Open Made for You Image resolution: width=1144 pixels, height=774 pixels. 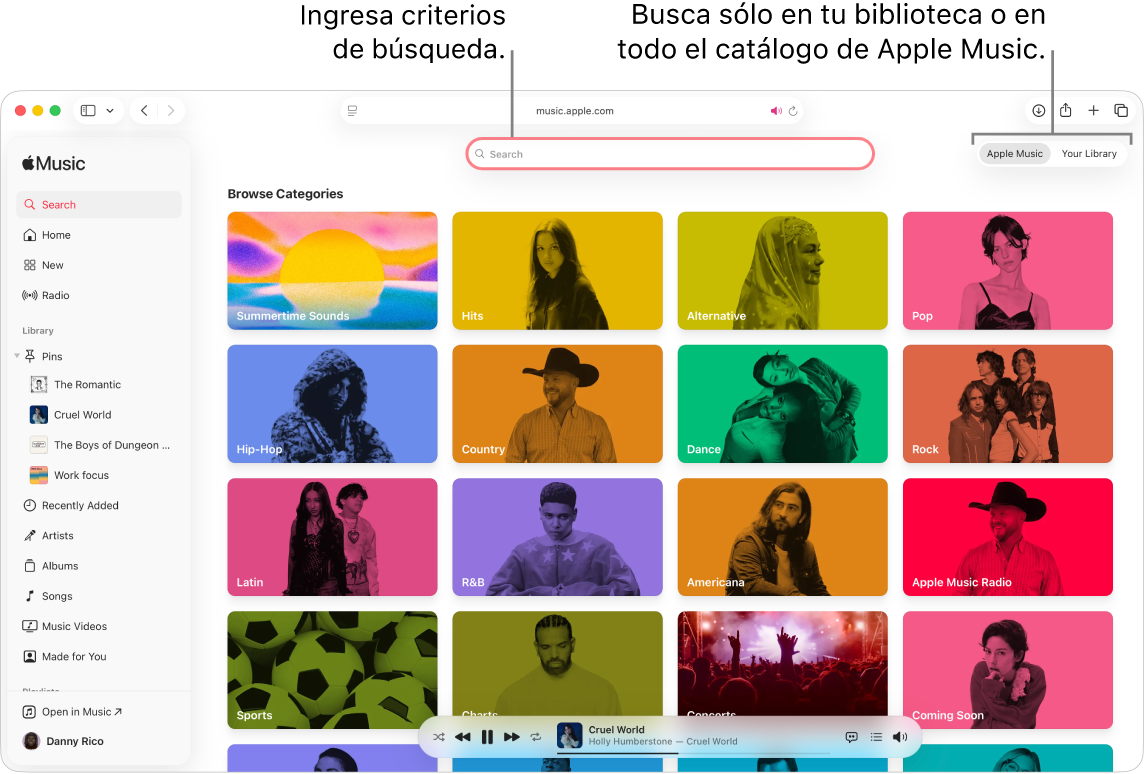pyautogui.click(x=98, y=657)
